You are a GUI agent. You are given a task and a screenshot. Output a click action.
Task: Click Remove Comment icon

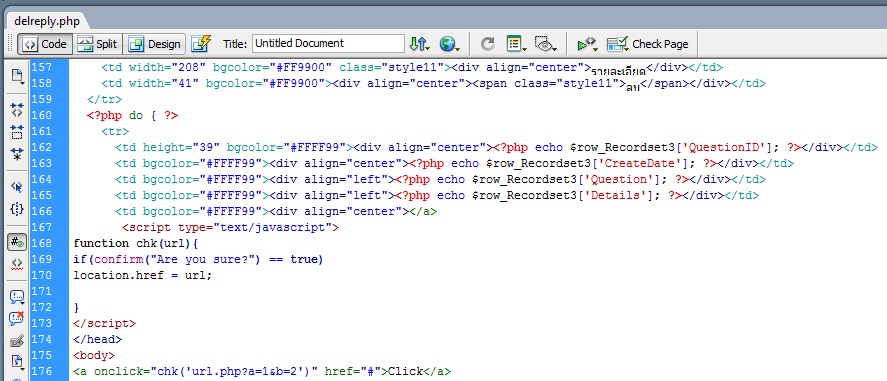click(17, 319)
